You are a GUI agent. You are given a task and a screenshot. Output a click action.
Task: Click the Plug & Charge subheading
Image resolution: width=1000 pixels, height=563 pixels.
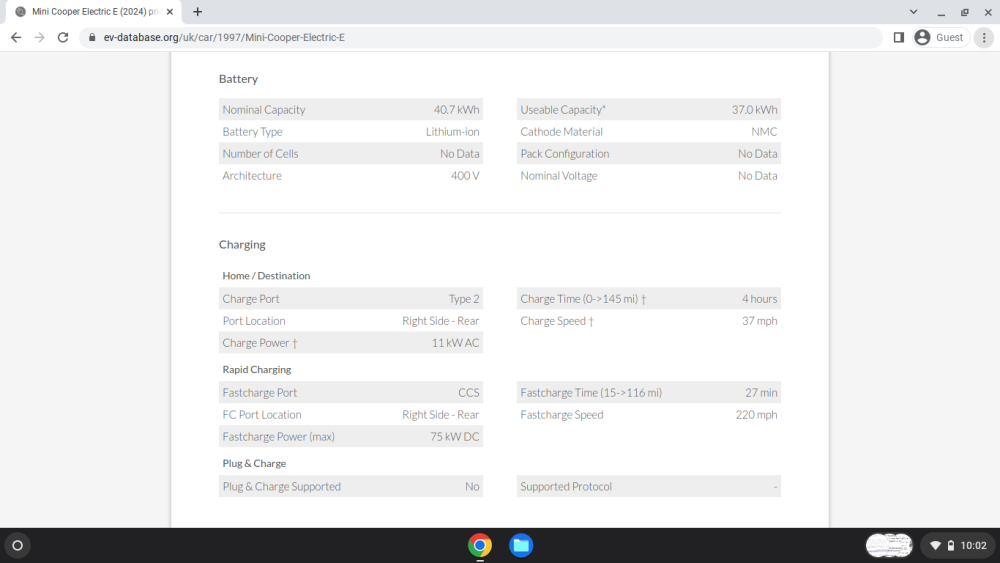(254, 464)
